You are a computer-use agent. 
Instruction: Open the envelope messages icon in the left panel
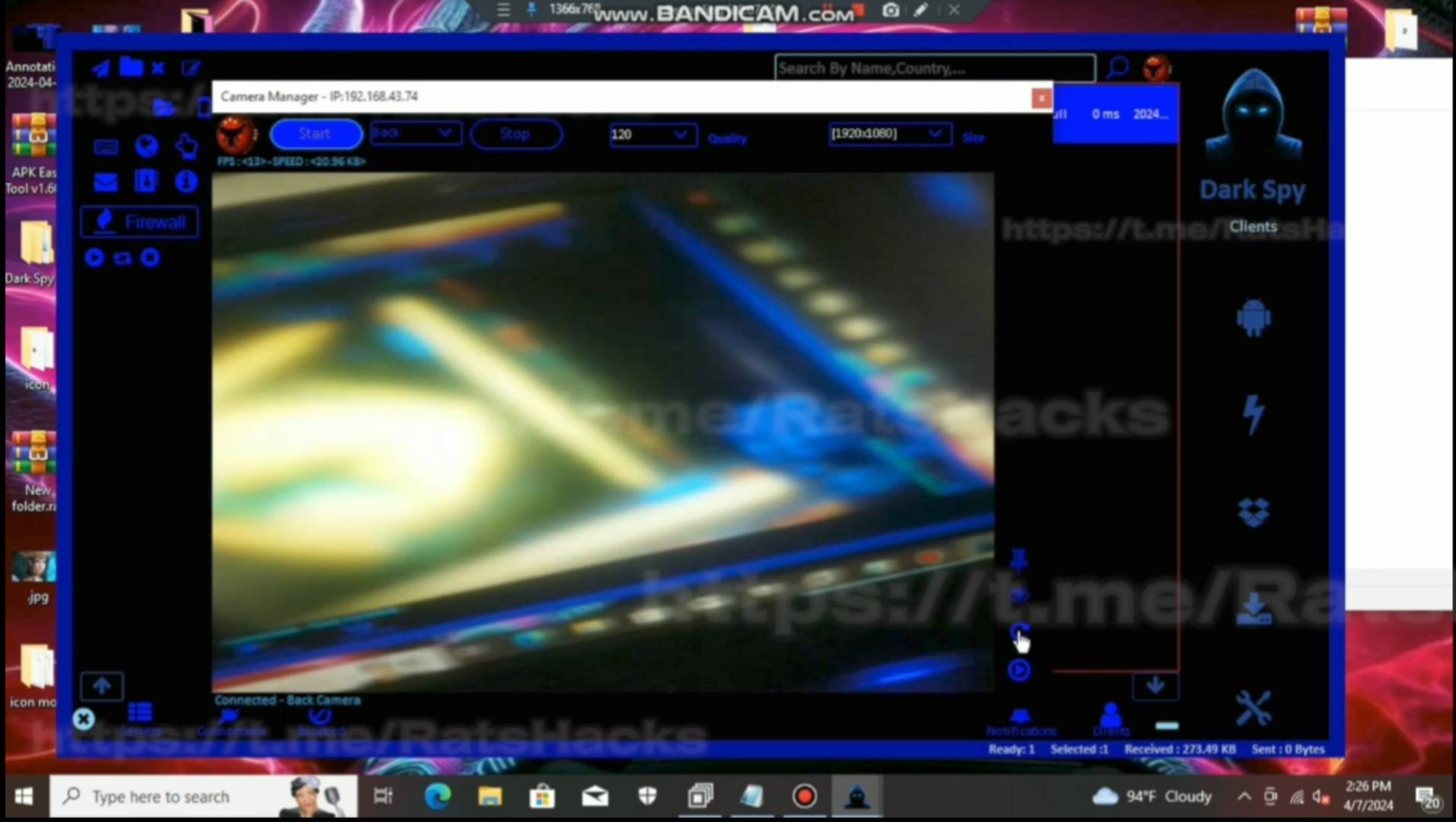(106, 182)
